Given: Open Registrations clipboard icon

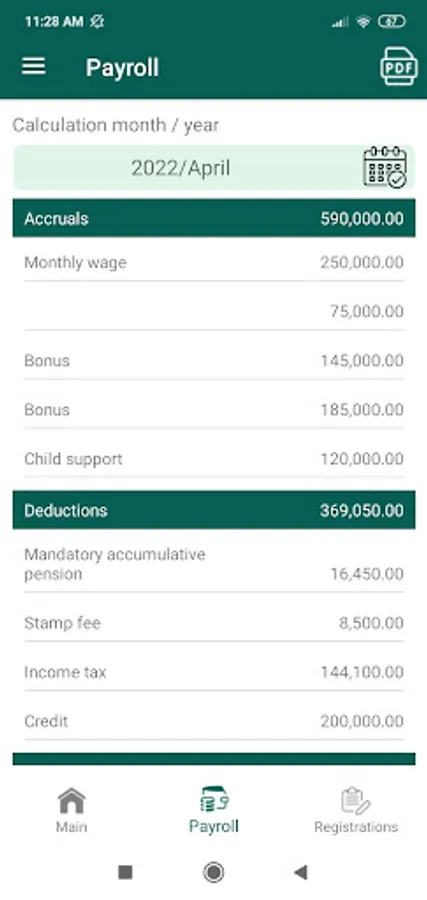Looking at the screenshot, I should [355, 801].
